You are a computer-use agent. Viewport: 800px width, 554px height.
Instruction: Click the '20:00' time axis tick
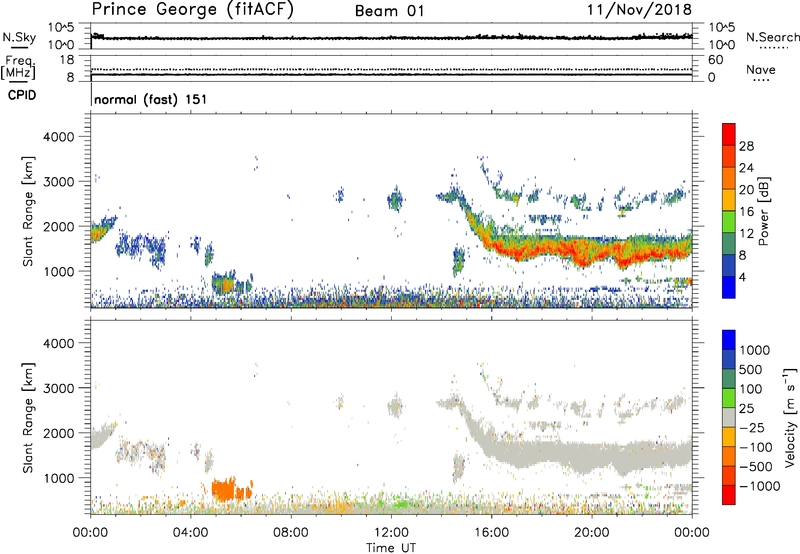click(592, 533)
